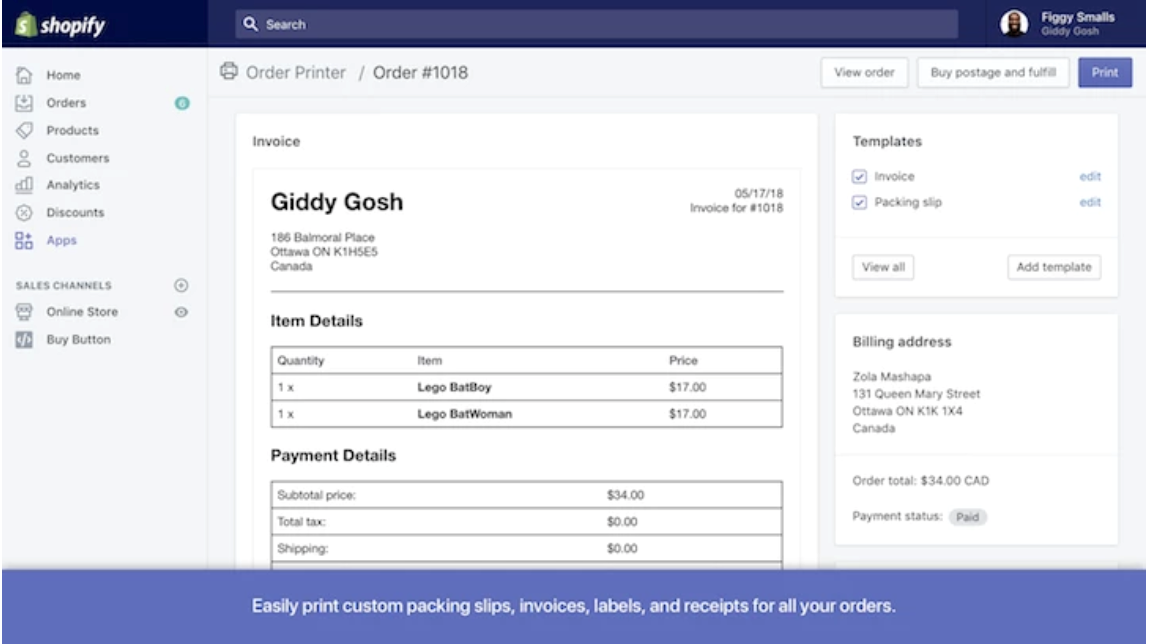The height and width of the screenshot is (644, 1150).
Task: Click the Products tag icon
Action: point(25,130)
